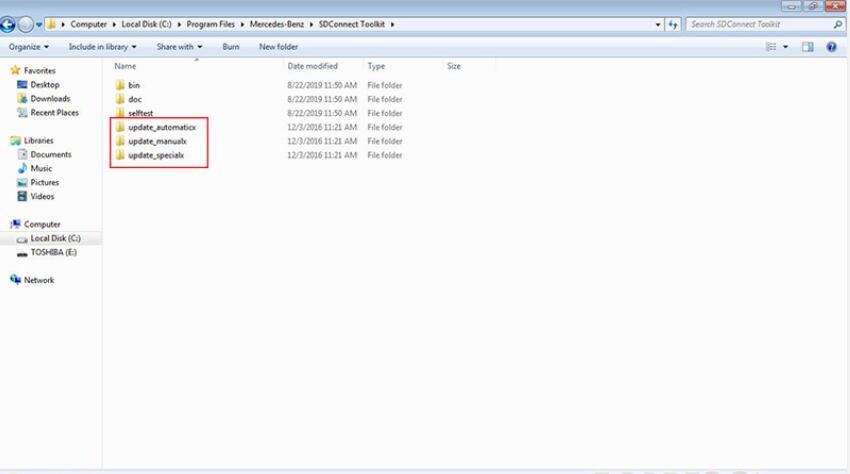850x474 pixels.
Task: Select Computer in navigation pane
Action: (42, 225)
